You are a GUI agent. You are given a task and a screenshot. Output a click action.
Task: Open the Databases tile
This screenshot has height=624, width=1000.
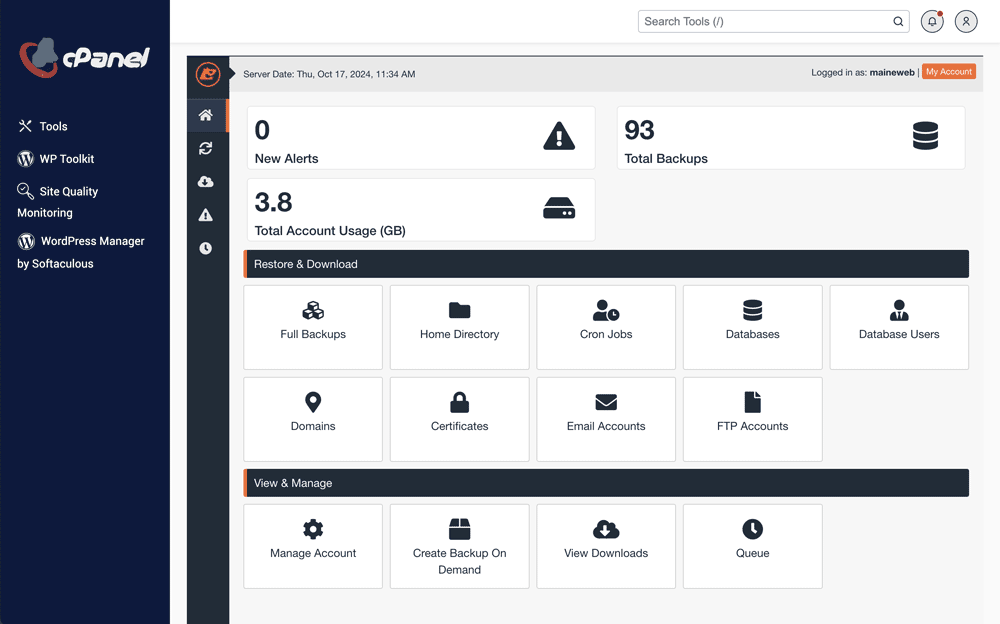click(752, 327)
